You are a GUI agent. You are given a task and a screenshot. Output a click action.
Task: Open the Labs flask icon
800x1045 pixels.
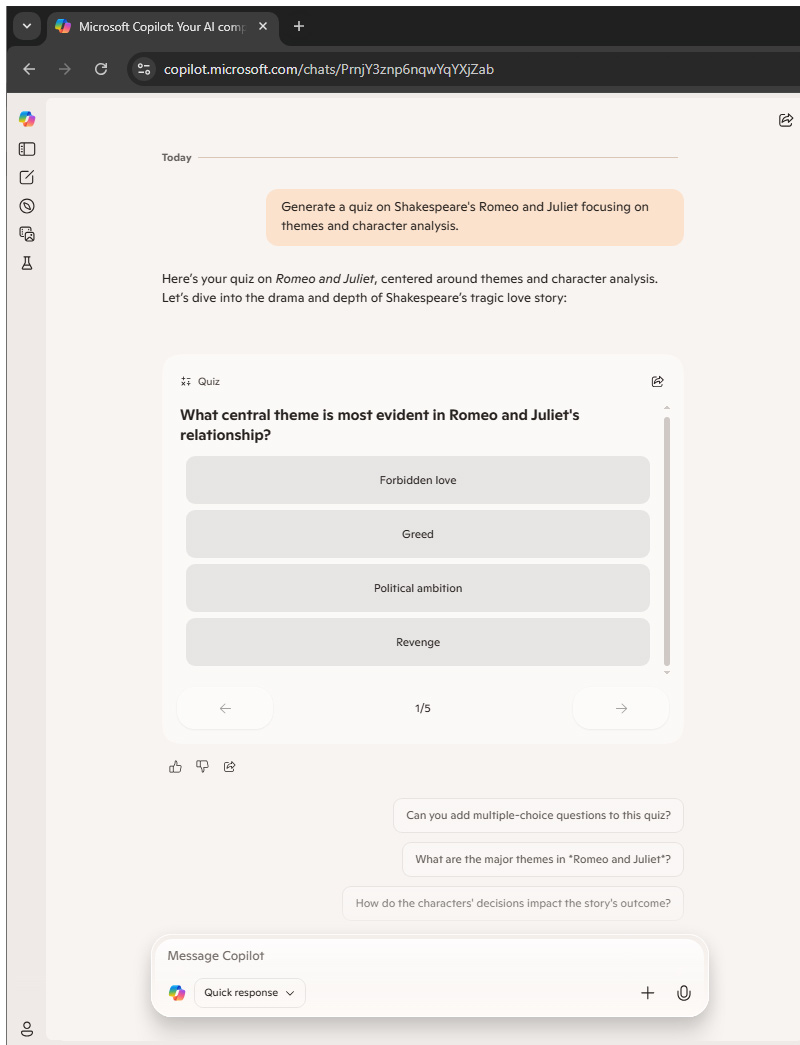(x=27, y=263)
